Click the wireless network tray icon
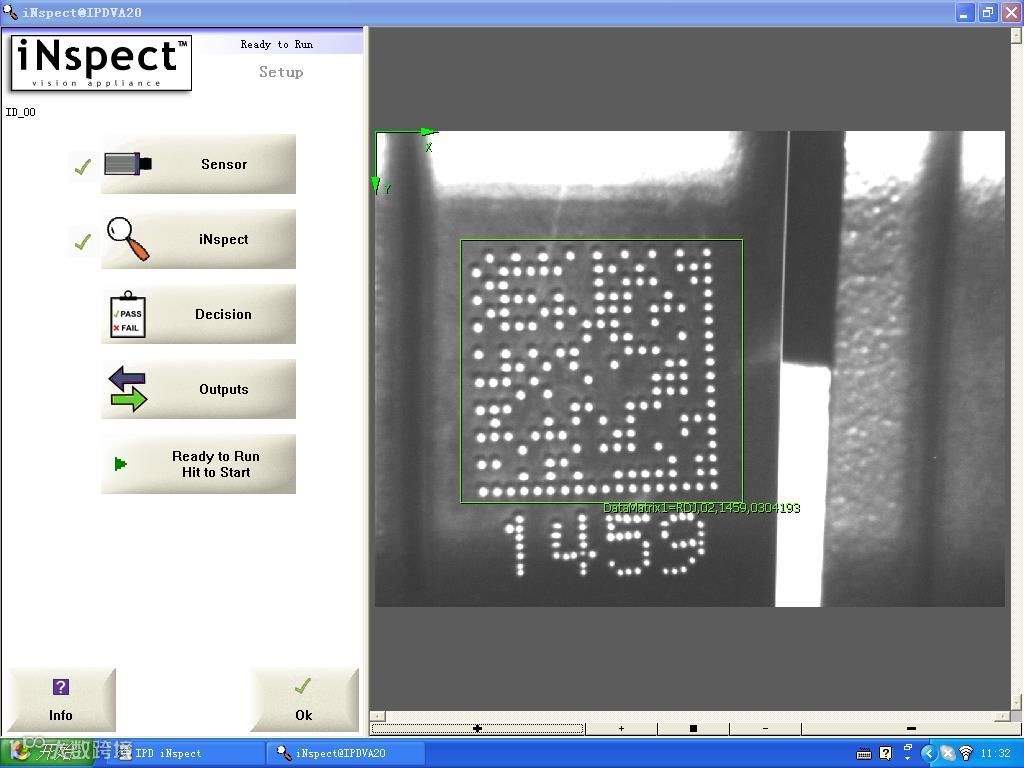The height and width of the screenshot is (768, 1024). [965, 754]
